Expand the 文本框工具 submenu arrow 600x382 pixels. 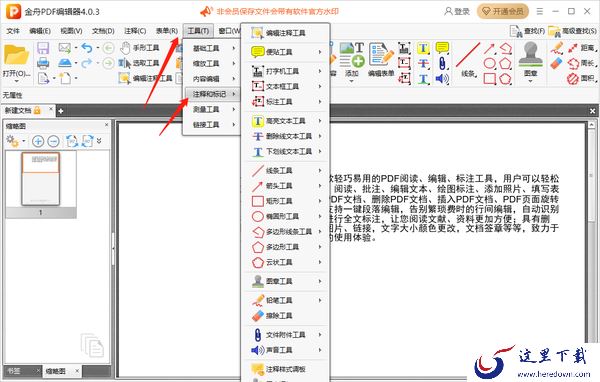(320, 87)
